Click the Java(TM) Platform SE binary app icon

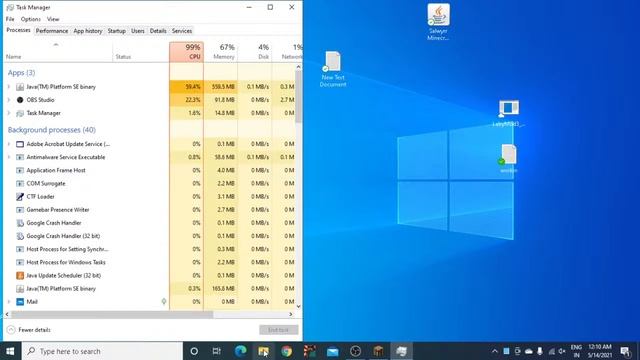coord(20,87)
